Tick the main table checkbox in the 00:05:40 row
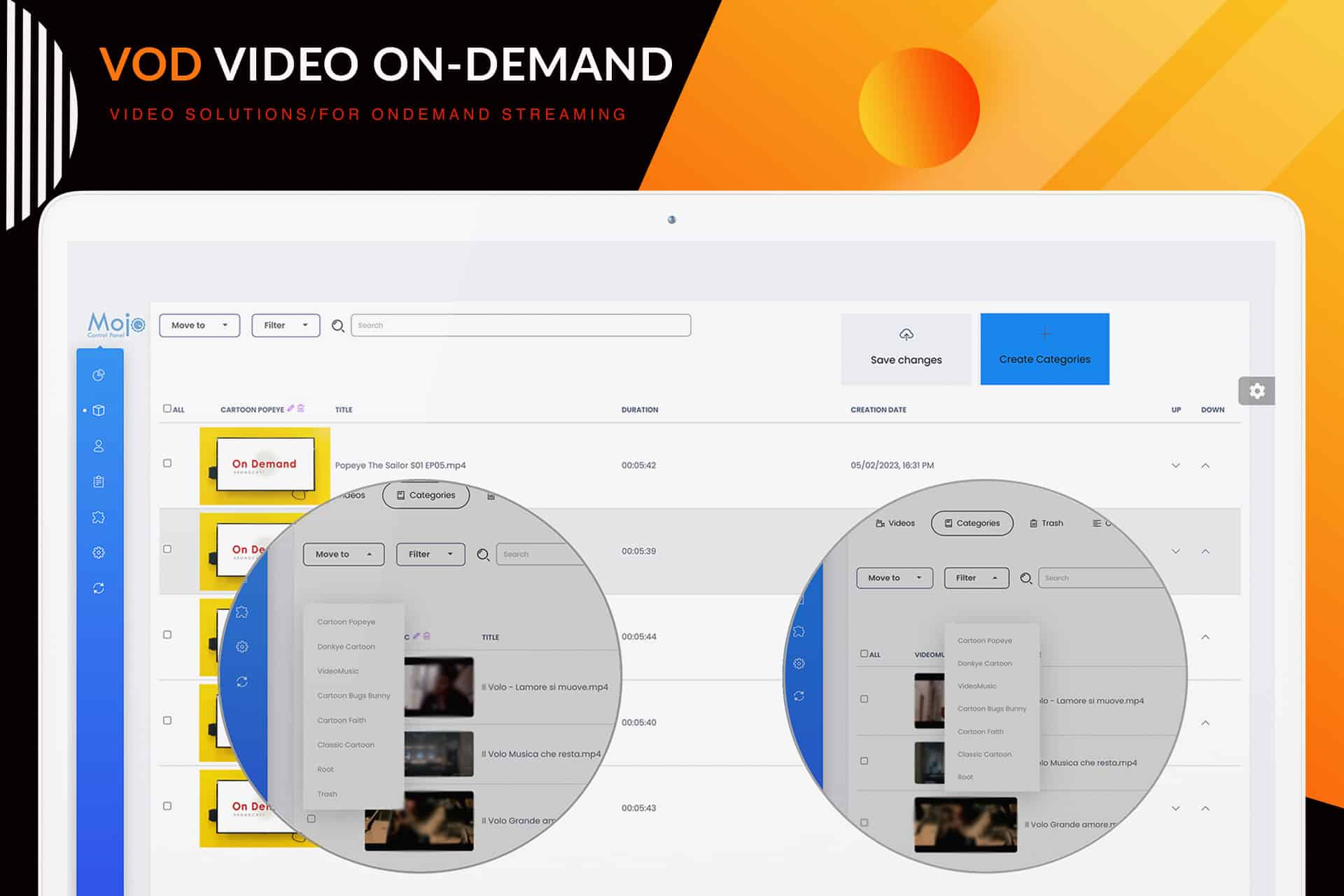The height and width of the screenshot is (896, 1344). [x=167, y=720]
